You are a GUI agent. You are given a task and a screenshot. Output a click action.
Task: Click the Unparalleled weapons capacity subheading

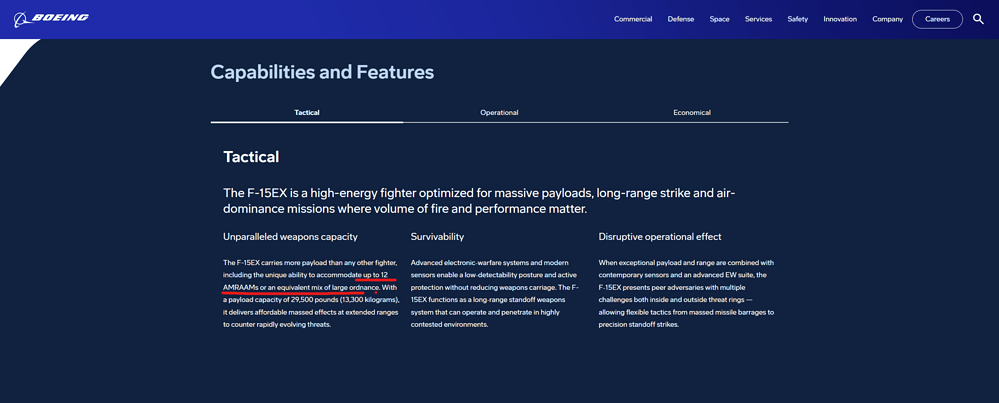tap(290, 237)
